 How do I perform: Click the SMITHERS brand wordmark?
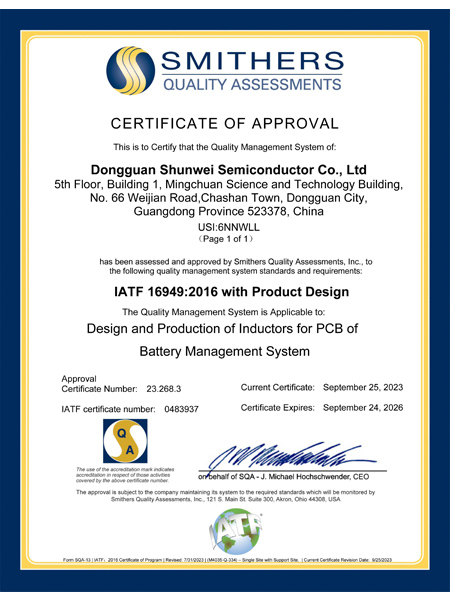253,61
